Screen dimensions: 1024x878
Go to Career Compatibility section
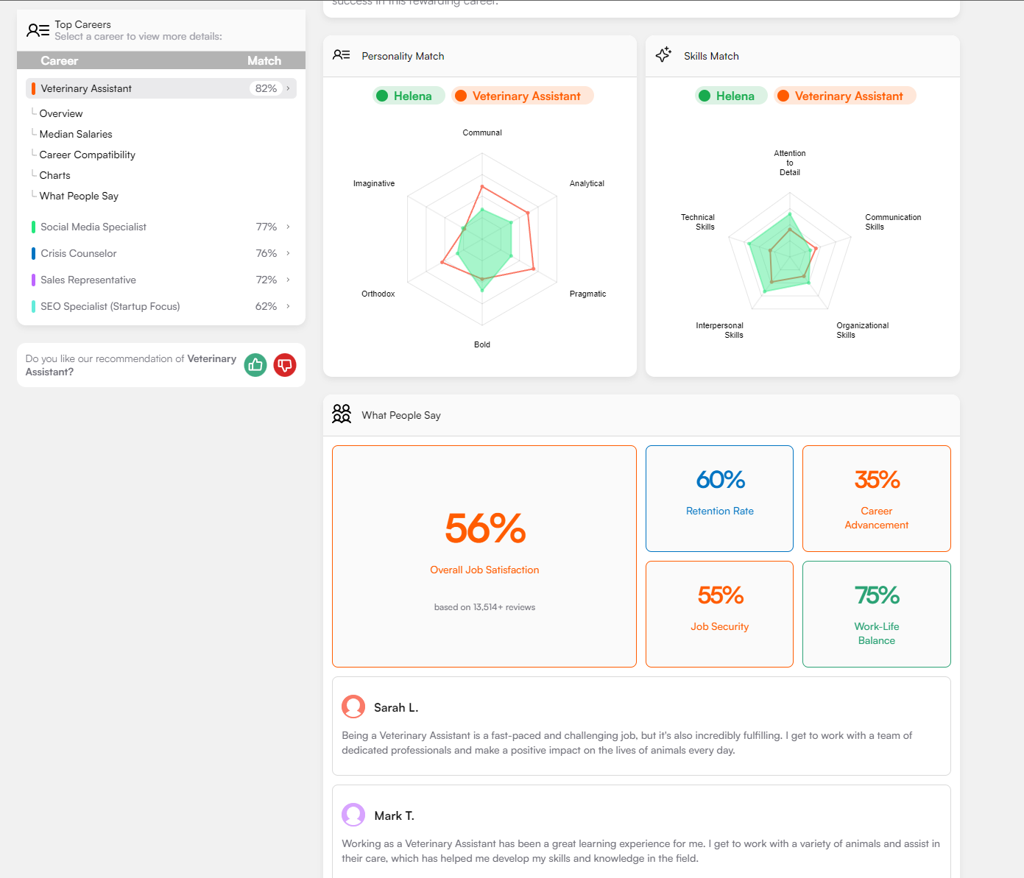(x=87, y=155)
